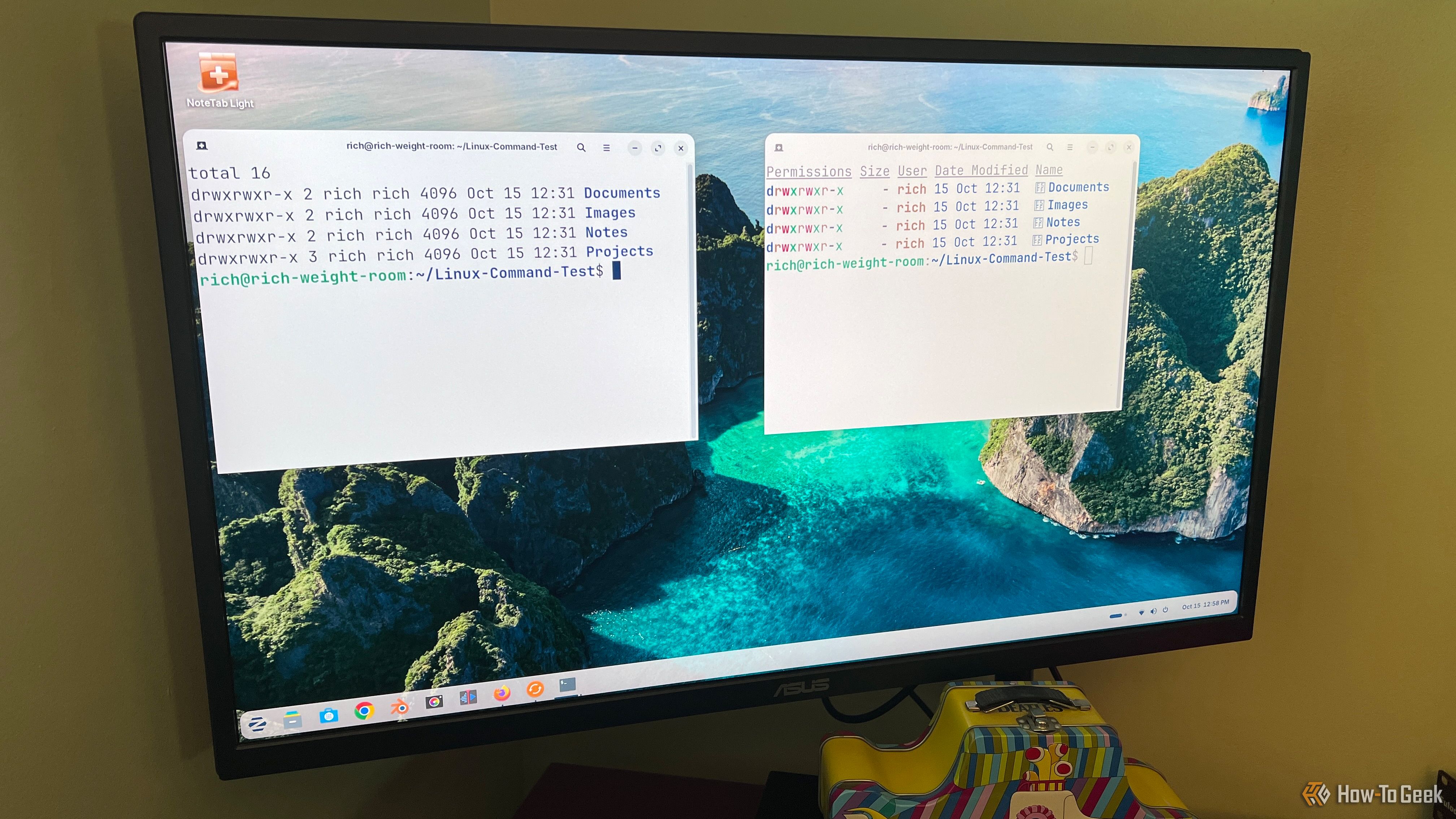Click the search icon in the left terminal
The width and height of the screenshot is (1456, 819).
[x=581, y=148]
